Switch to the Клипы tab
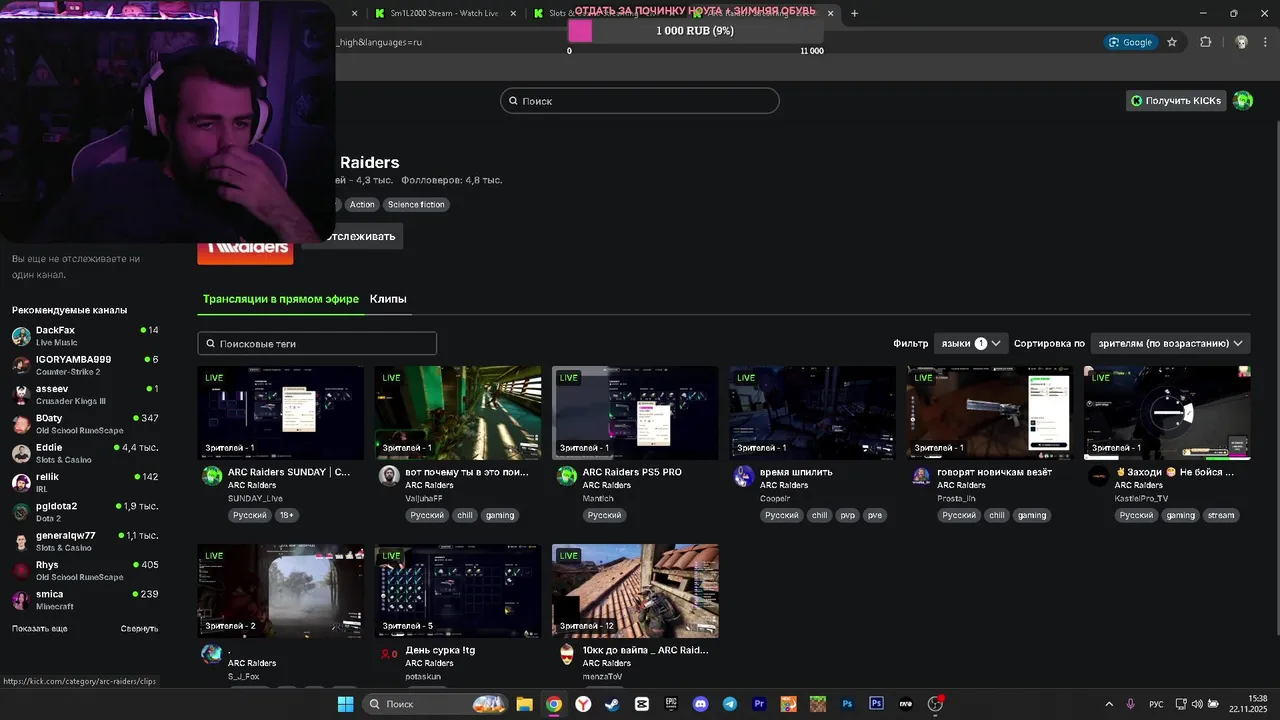 click(x=388, y=299)
